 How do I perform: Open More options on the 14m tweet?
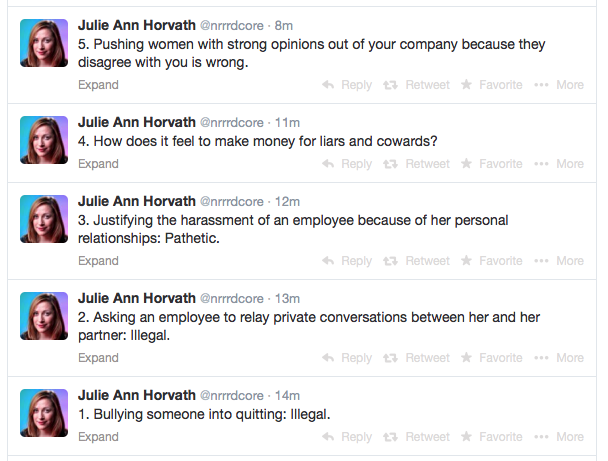pos(559,437)
